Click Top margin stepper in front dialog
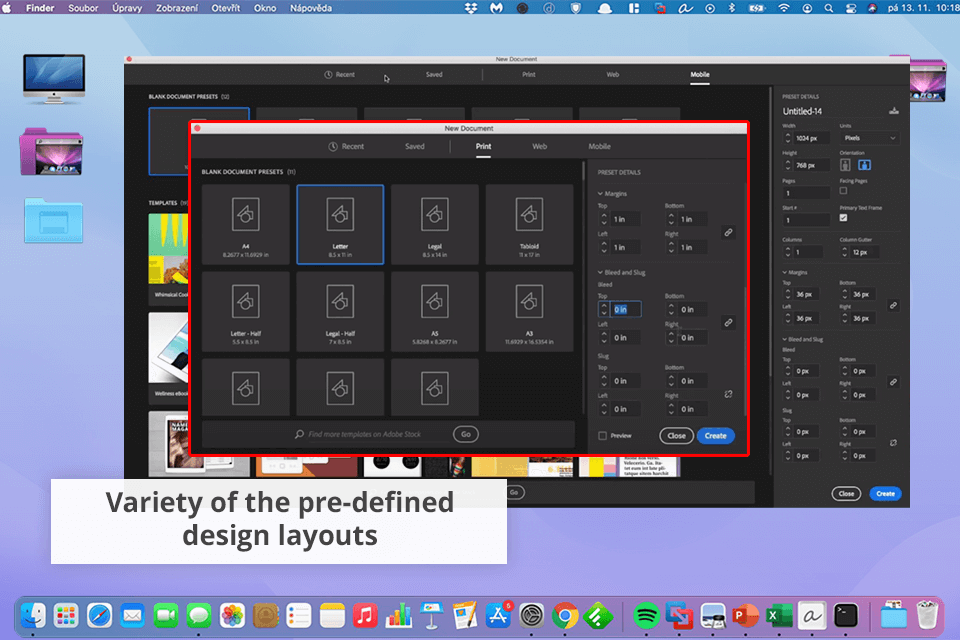Image resolution: width=960 pixels, height=640 pixels. [604, 219]
